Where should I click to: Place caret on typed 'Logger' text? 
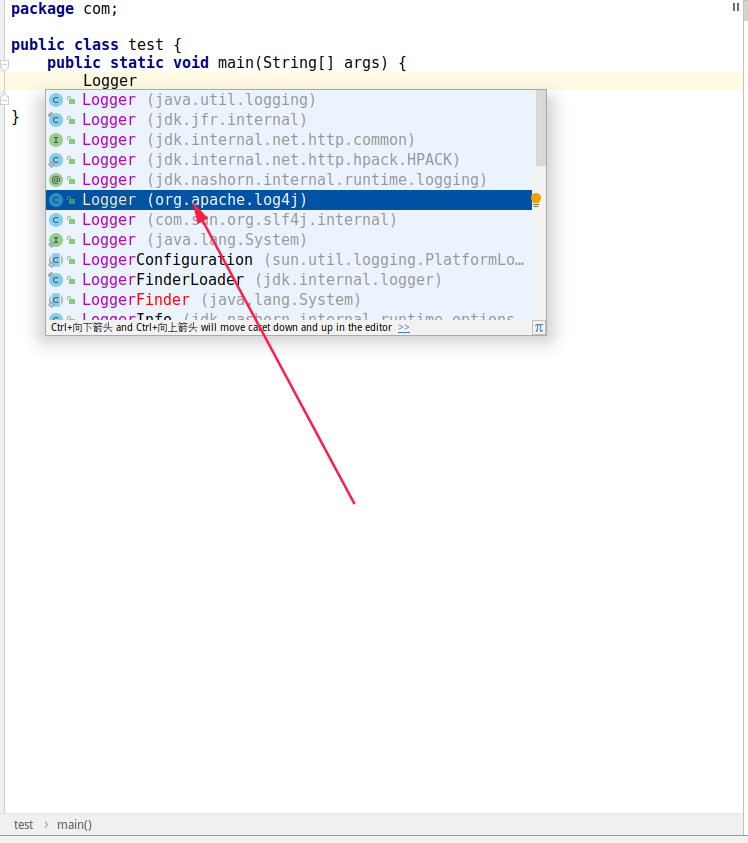[110, 81]
